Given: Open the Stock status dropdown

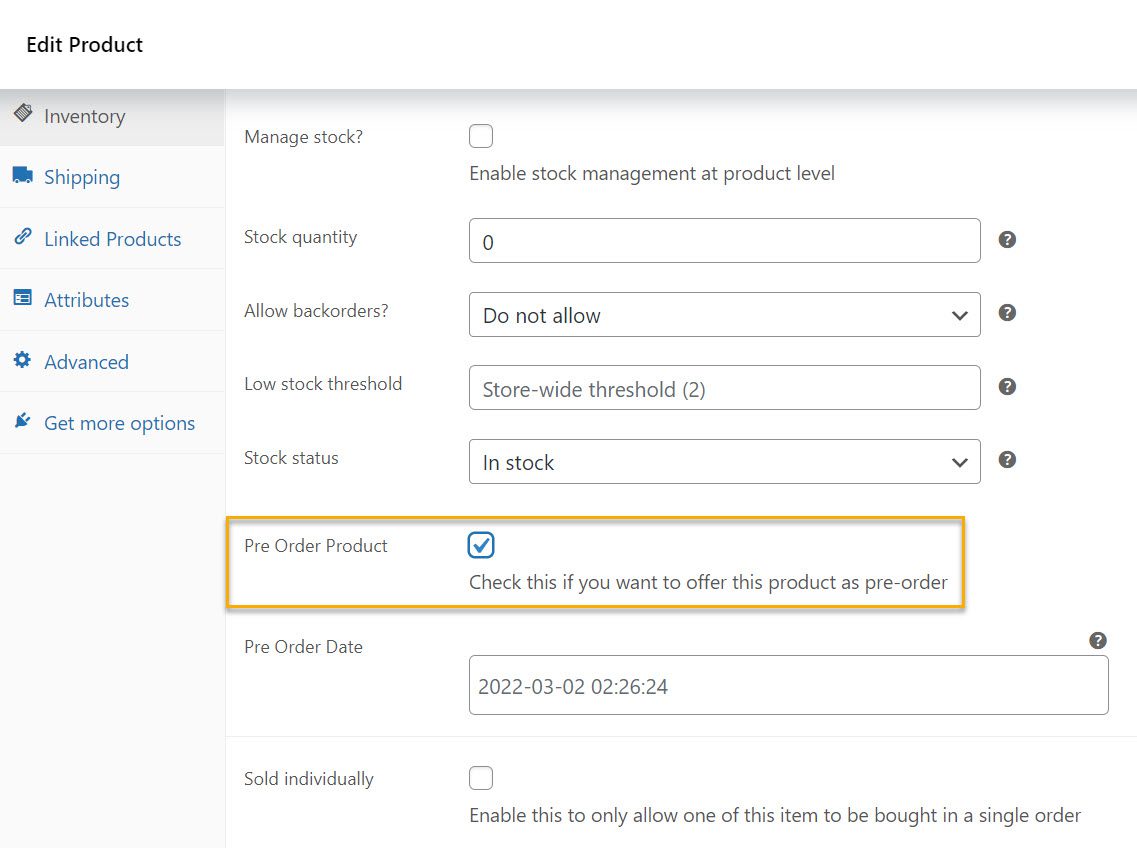Looking at the screenshot, I should tap(724, 461).
